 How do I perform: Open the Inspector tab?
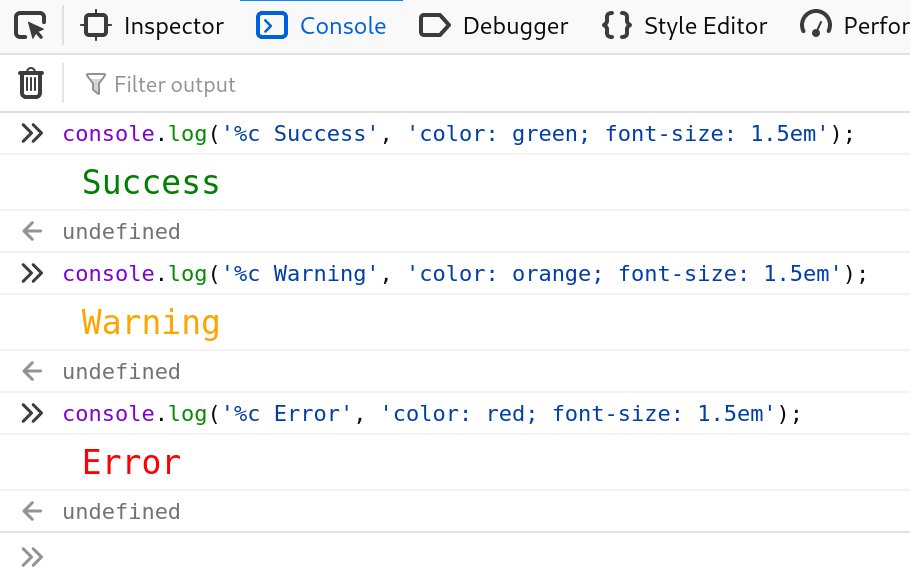point(153,26)
